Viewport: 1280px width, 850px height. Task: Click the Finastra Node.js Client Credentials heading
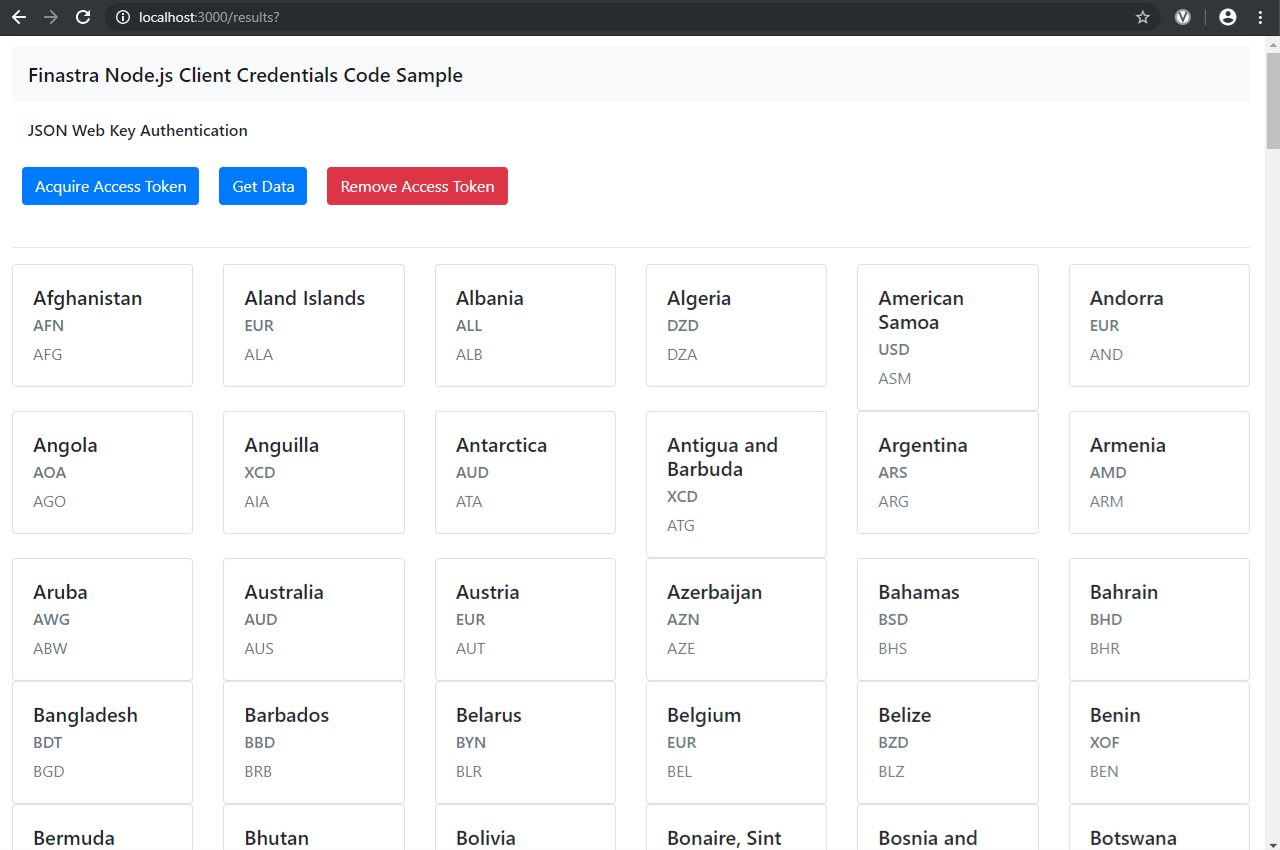(245, 75)
